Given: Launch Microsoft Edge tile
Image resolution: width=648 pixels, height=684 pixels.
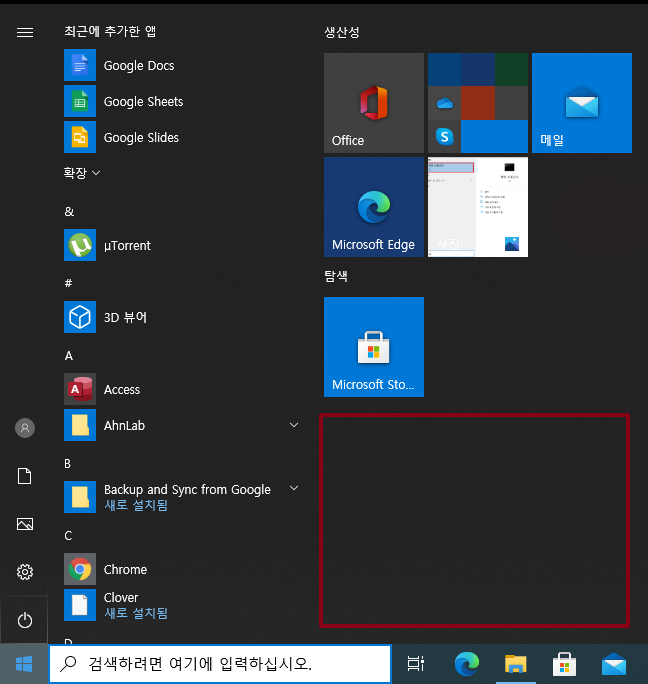Looking at the screenshot, I should pyautogui.click(x=374, y=207).
